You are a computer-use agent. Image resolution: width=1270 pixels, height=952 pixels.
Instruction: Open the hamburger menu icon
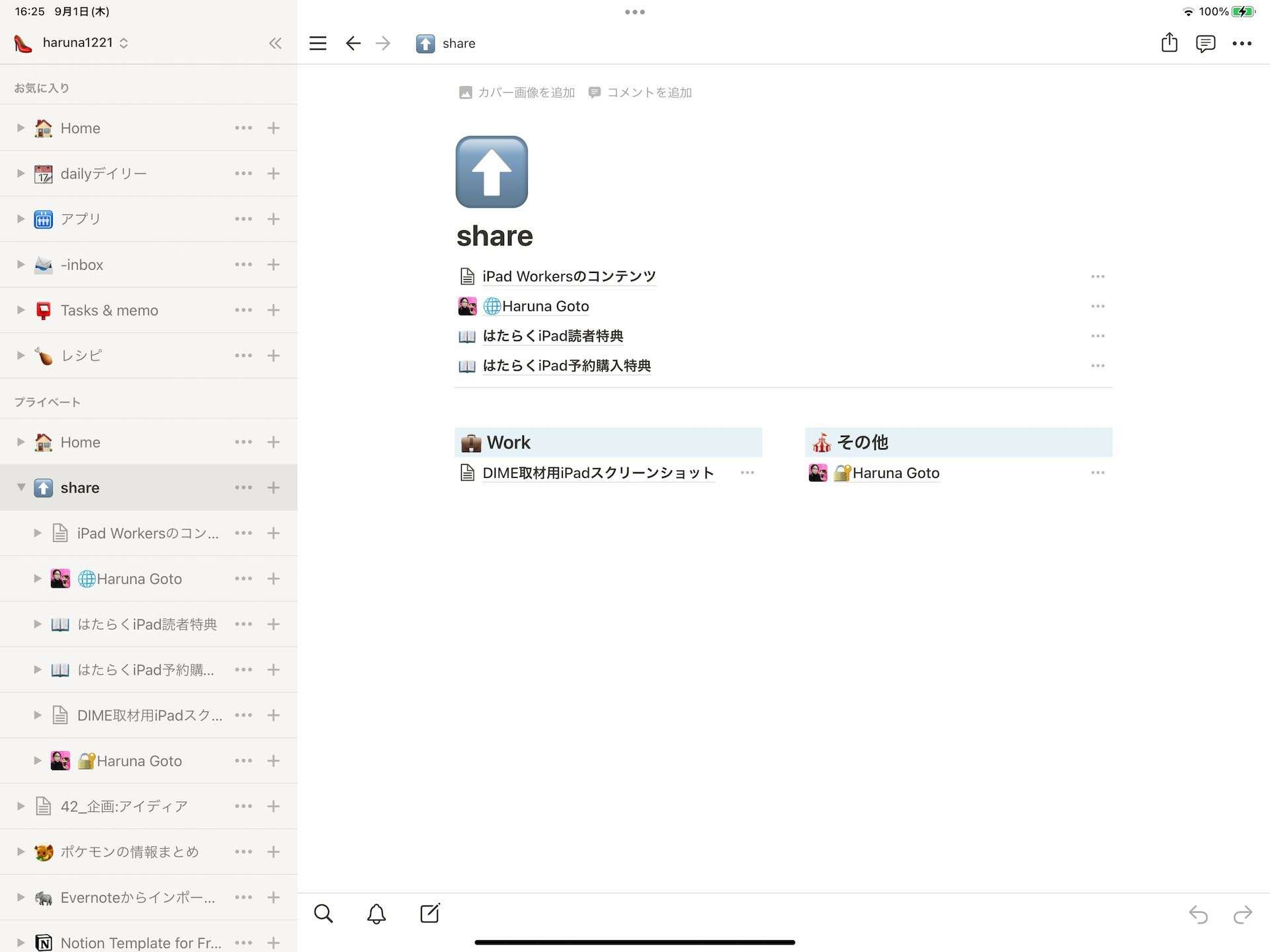pyautogui.click(x=317, y=44)
